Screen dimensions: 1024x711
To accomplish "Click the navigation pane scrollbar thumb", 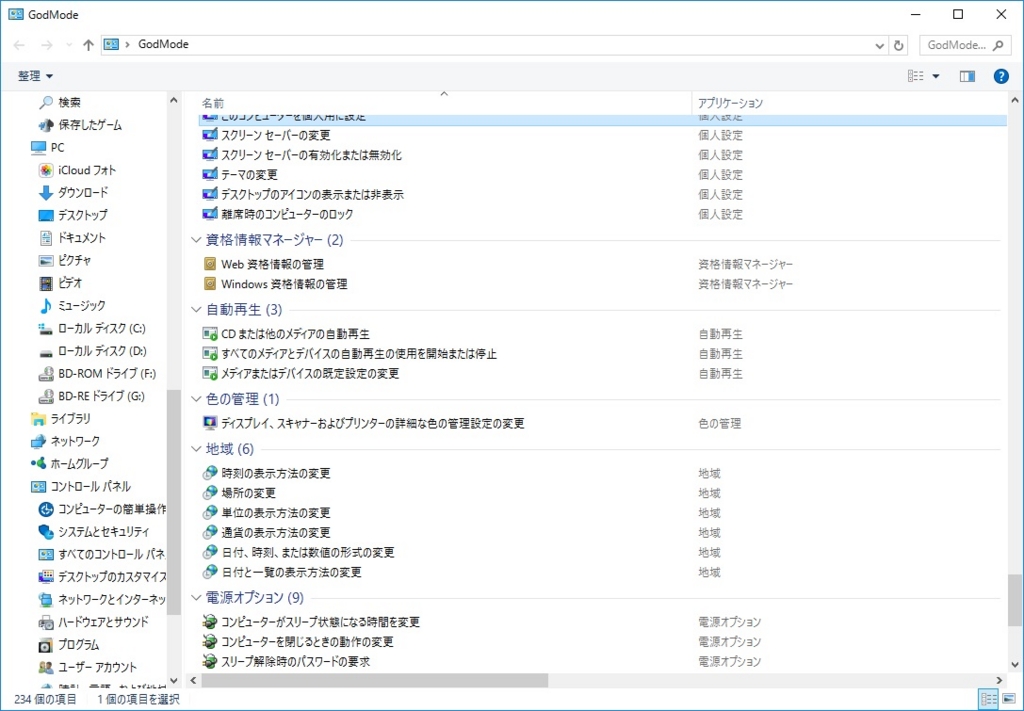I will 174,502.
